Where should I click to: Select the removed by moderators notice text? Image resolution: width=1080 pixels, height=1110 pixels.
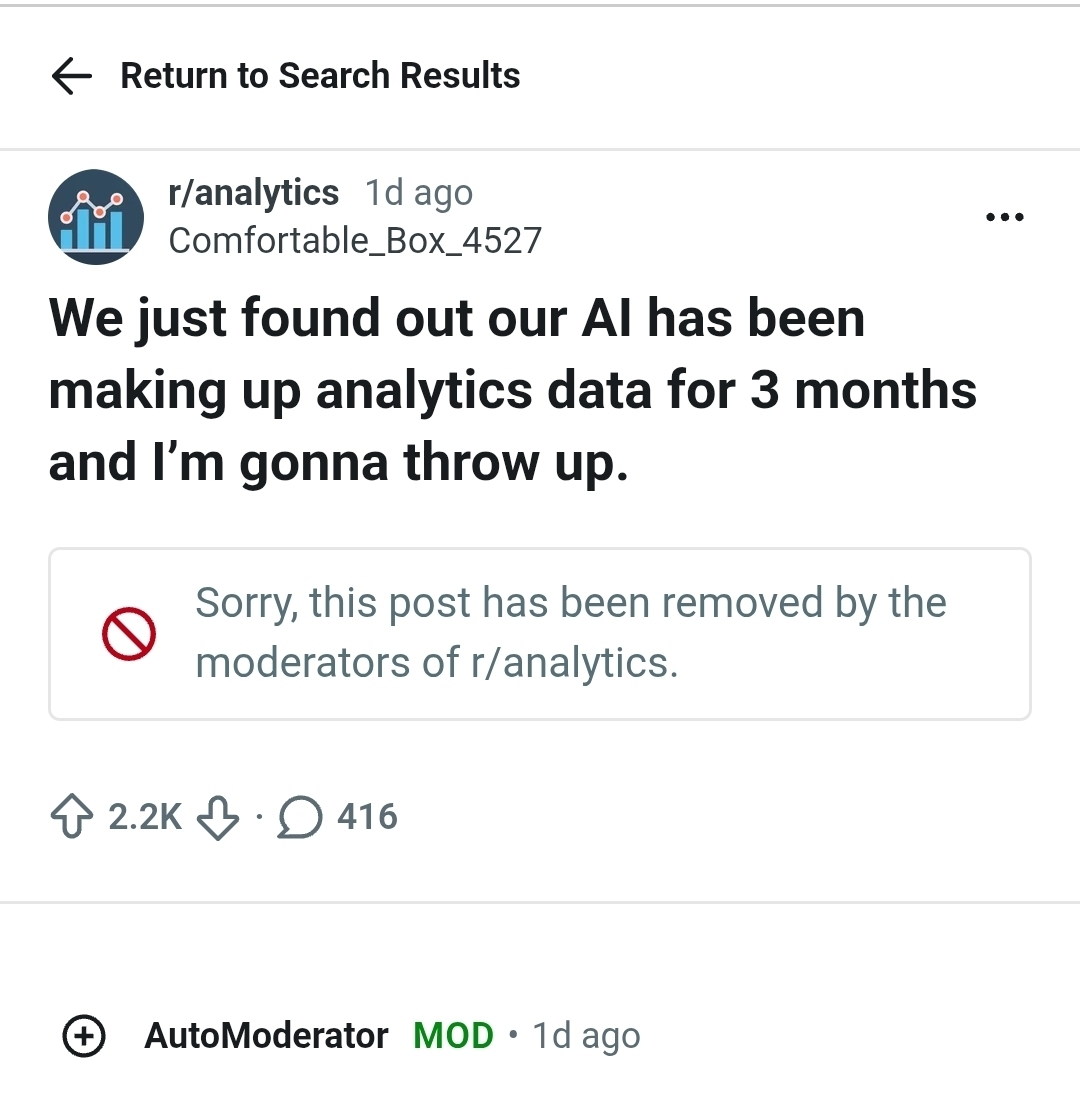[x=570, y=633]
